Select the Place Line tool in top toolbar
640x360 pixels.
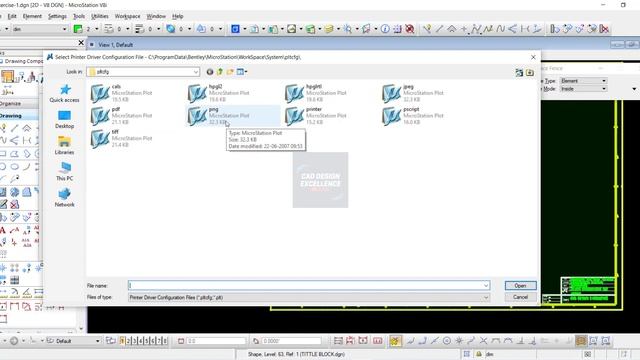click(439, 29)
